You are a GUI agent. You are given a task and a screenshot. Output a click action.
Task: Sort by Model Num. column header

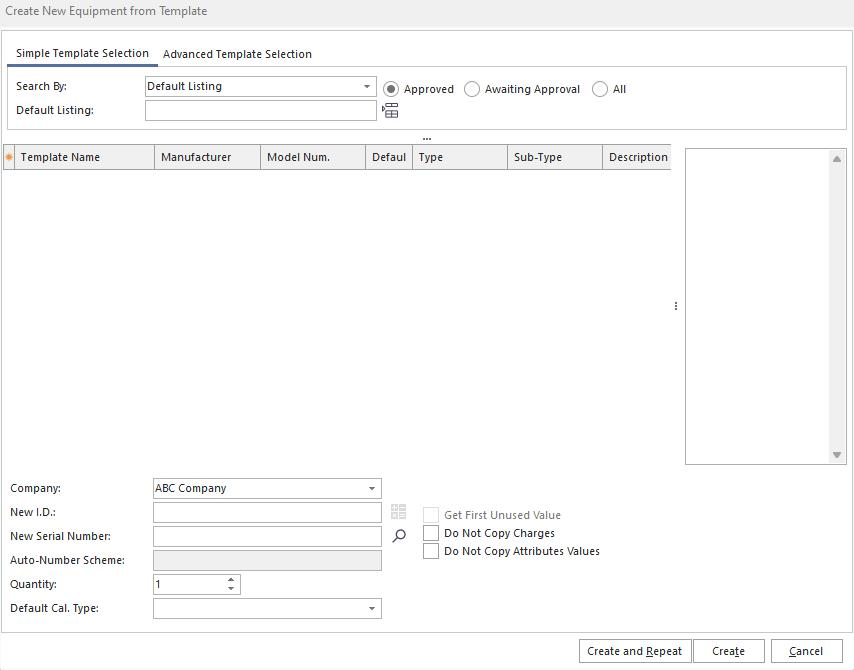coord(313,157)
